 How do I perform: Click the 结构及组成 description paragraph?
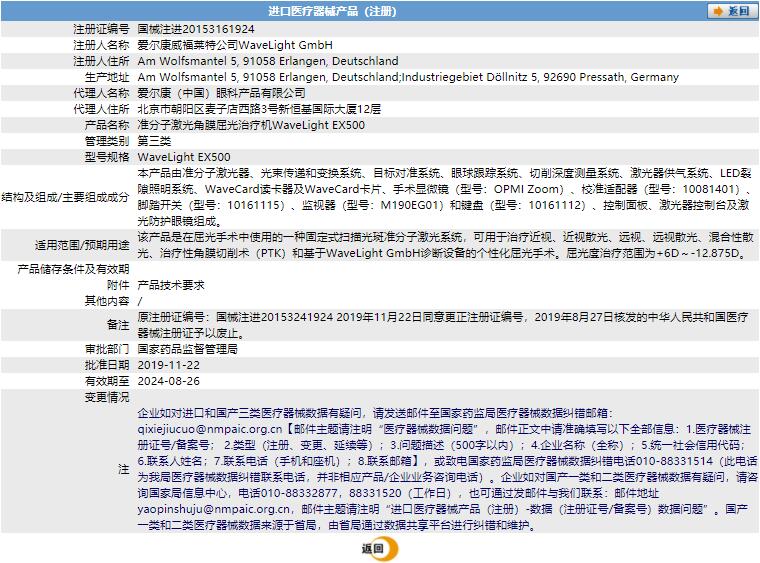[444, 197]
